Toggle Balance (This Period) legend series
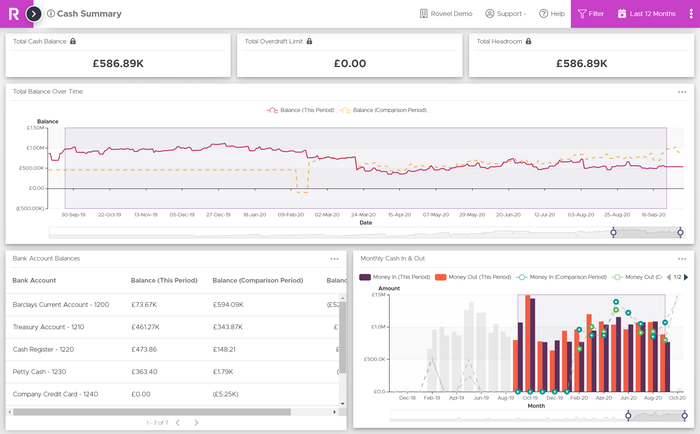 coord(299,110)
